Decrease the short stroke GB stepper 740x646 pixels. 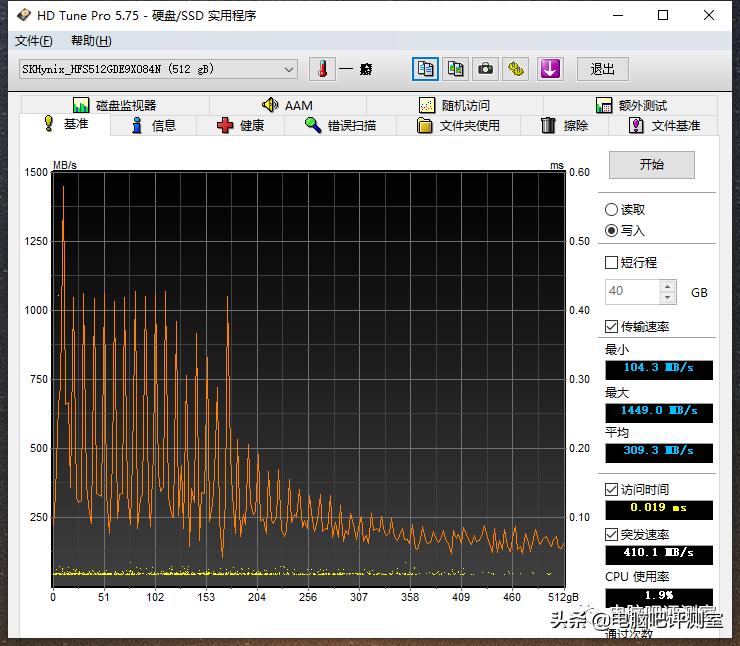coord(667,298)
